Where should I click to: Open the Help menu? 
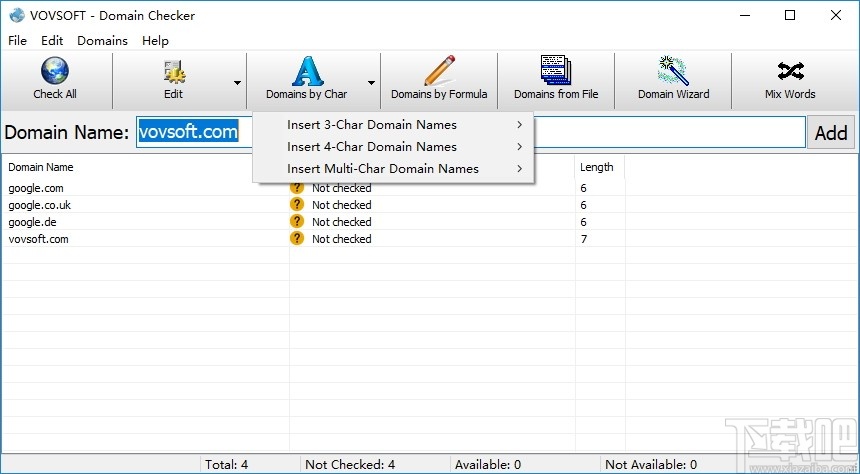click(155, 41)
